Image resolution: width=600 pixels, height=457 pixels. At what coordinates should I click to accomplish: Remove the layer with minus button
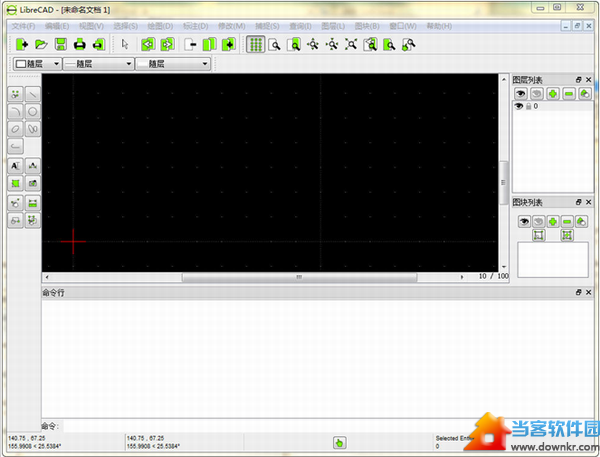[x=568, y=93]
